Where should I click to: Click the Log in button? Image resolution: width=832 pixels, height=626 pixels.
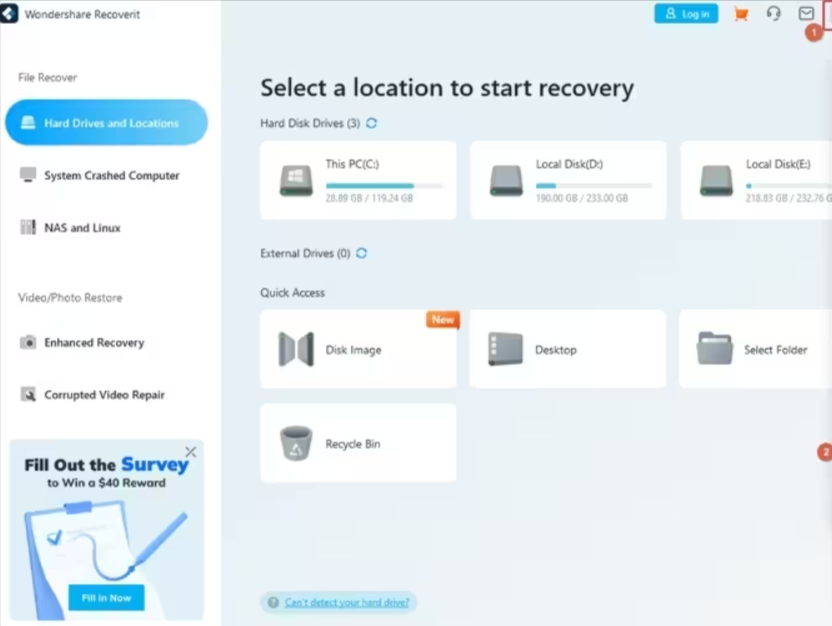coord(686,14)
